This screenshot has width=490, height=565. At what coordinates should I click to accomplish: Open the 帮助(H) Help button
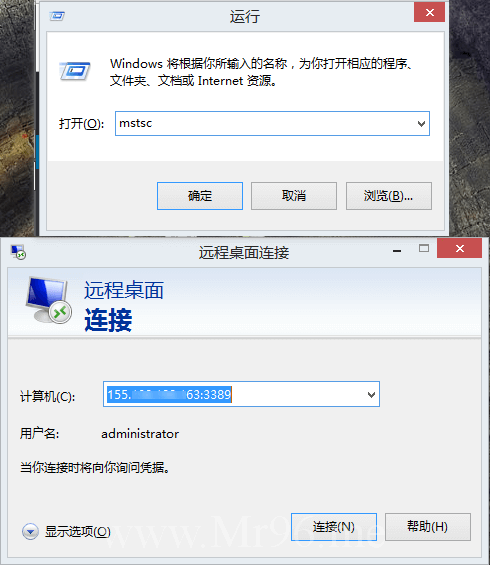[x=428, y=527]
